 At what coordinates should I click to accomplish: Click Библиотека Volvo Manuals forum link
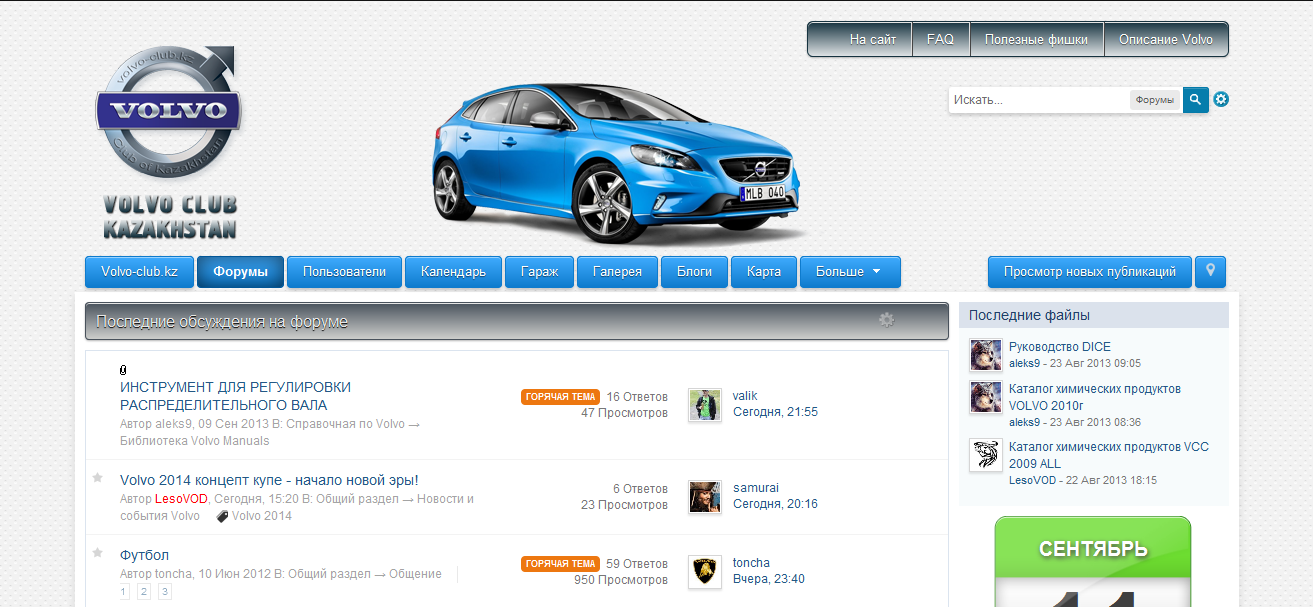[195, 441]
